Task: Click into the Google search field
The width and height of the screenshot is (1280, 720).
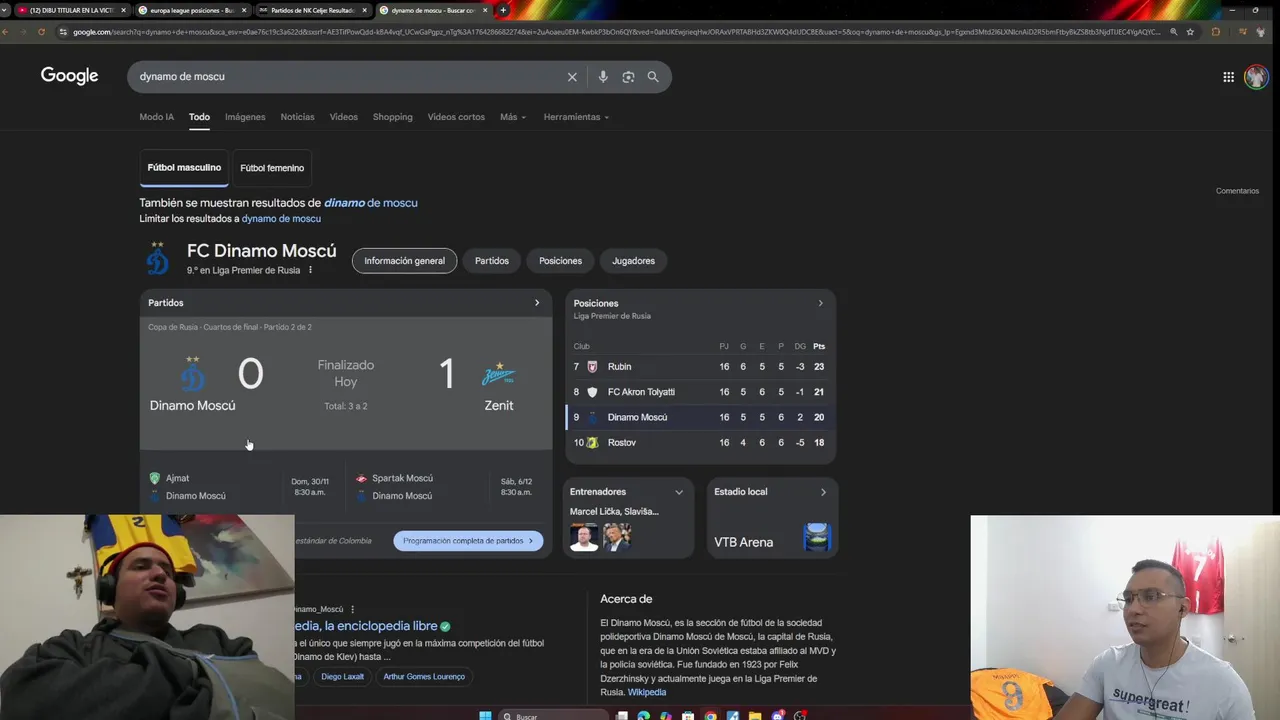Action: 350,77
